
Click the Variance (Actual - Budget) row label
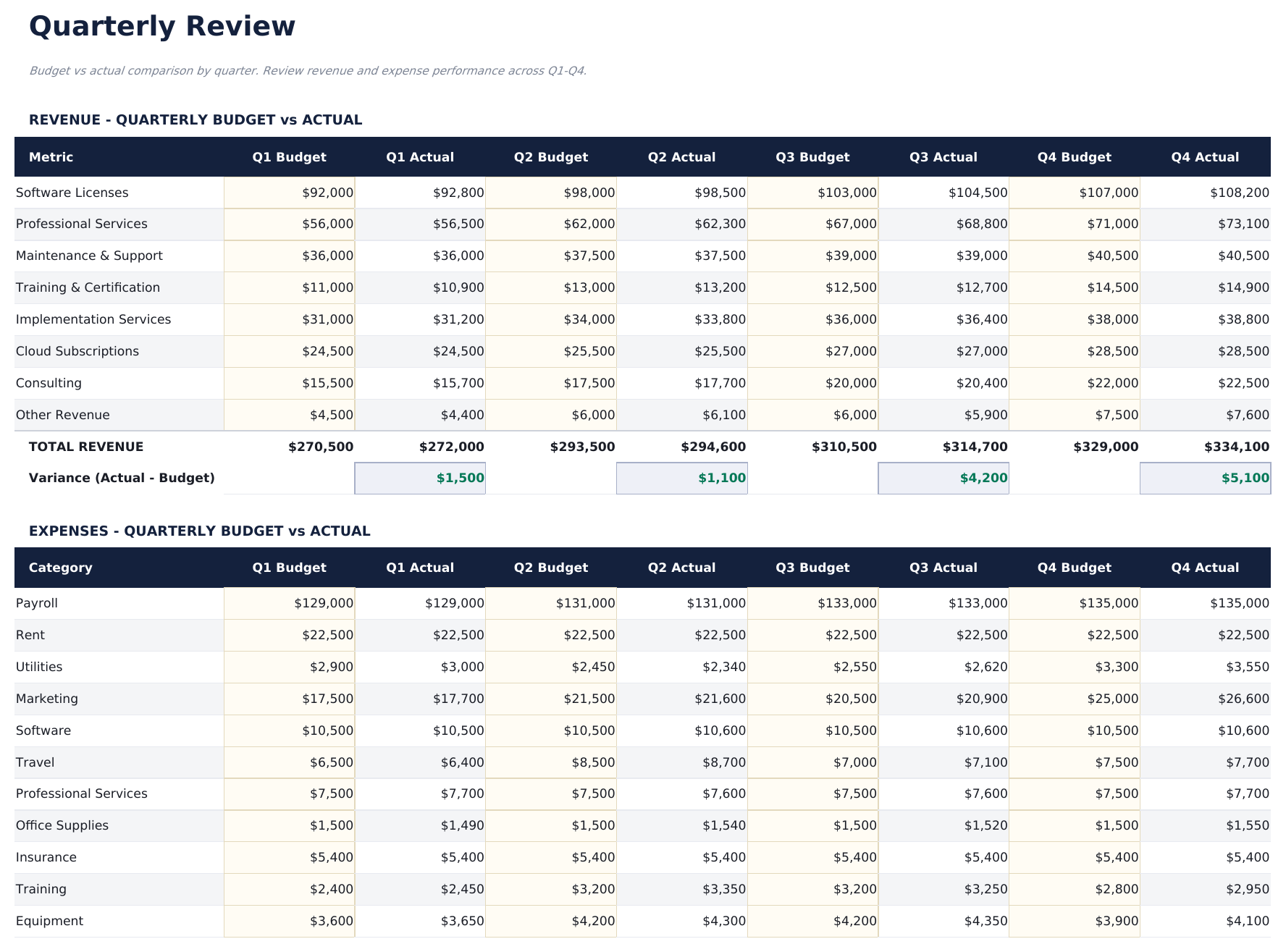click(122, 478)
